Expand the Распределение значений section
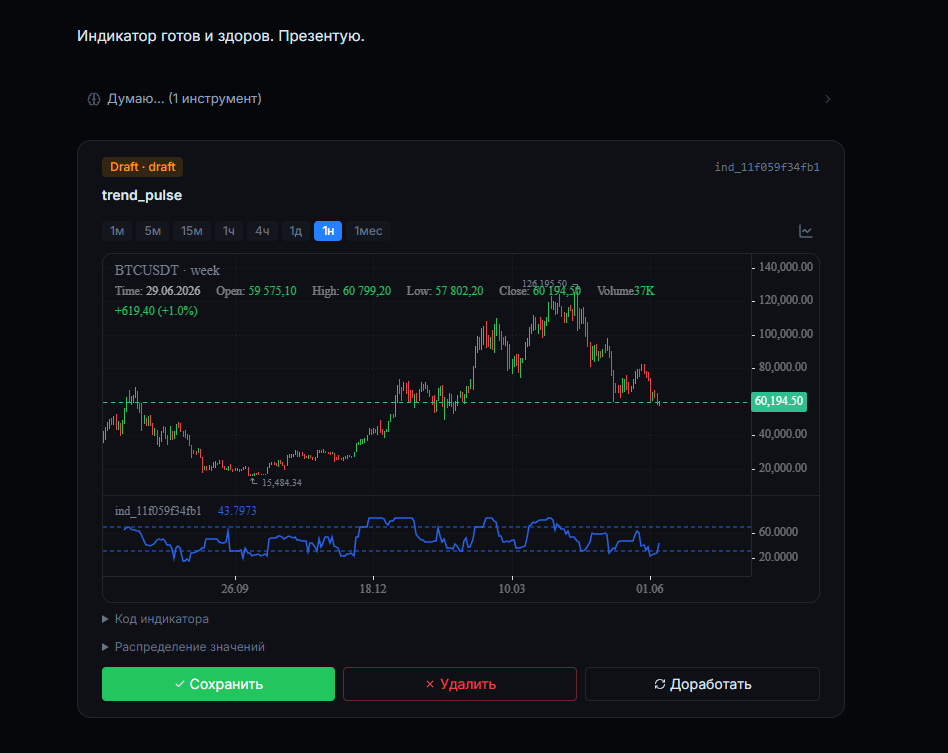The height and width of the screenshot is (753, 948). click(x=183, y=647)
